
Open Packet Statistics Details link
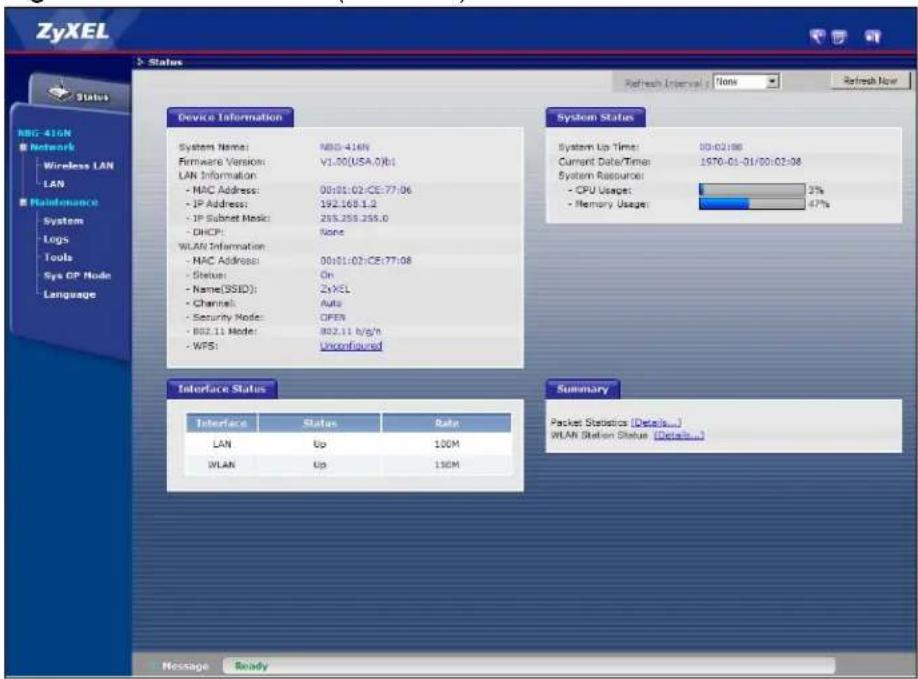click(x=656, y=422)
